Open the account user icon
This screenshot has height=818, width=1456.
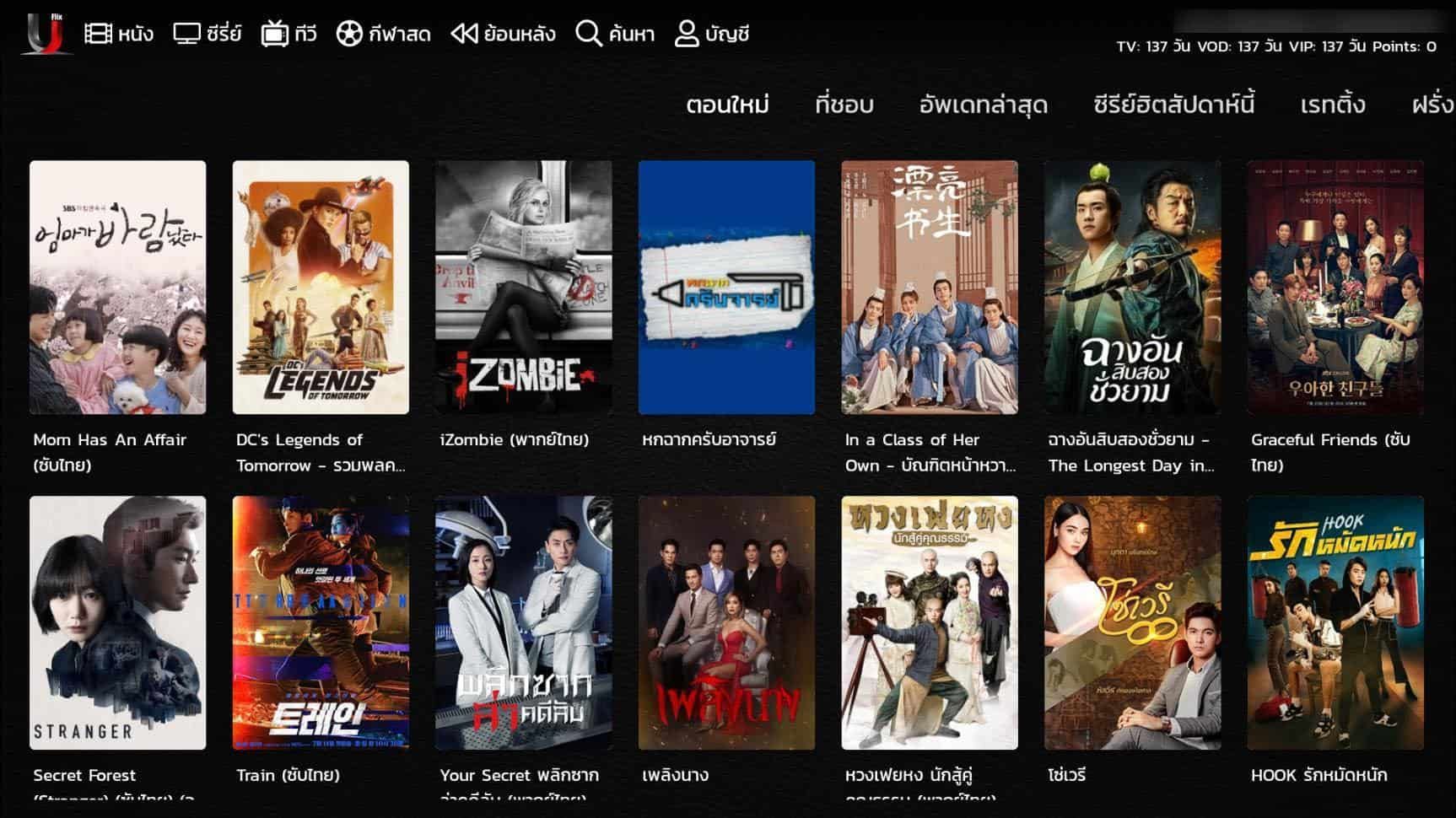pos(687,34)
